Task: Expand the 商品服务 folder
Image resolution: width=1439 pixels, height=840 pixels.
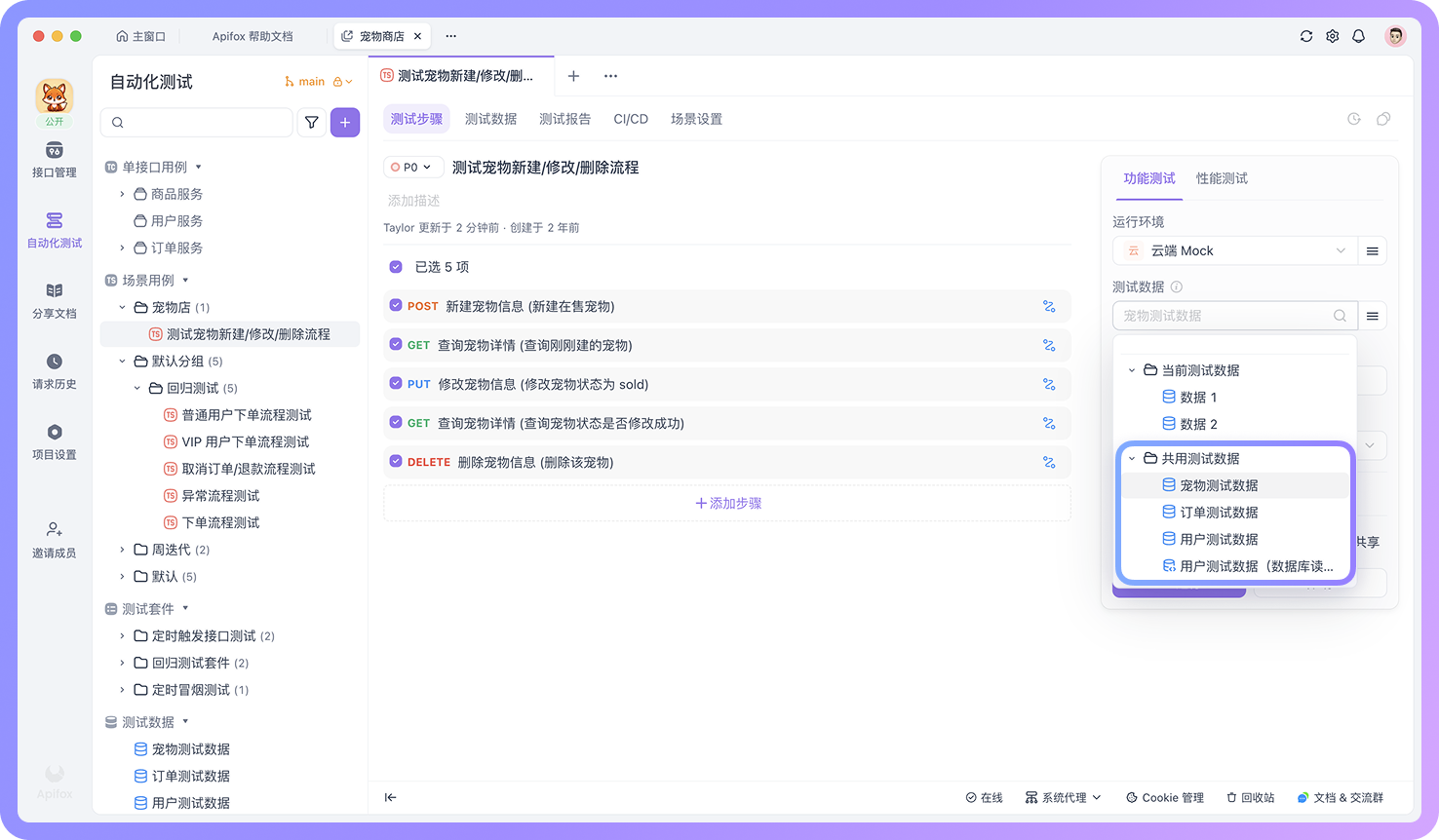Action: tap(122, 194)
